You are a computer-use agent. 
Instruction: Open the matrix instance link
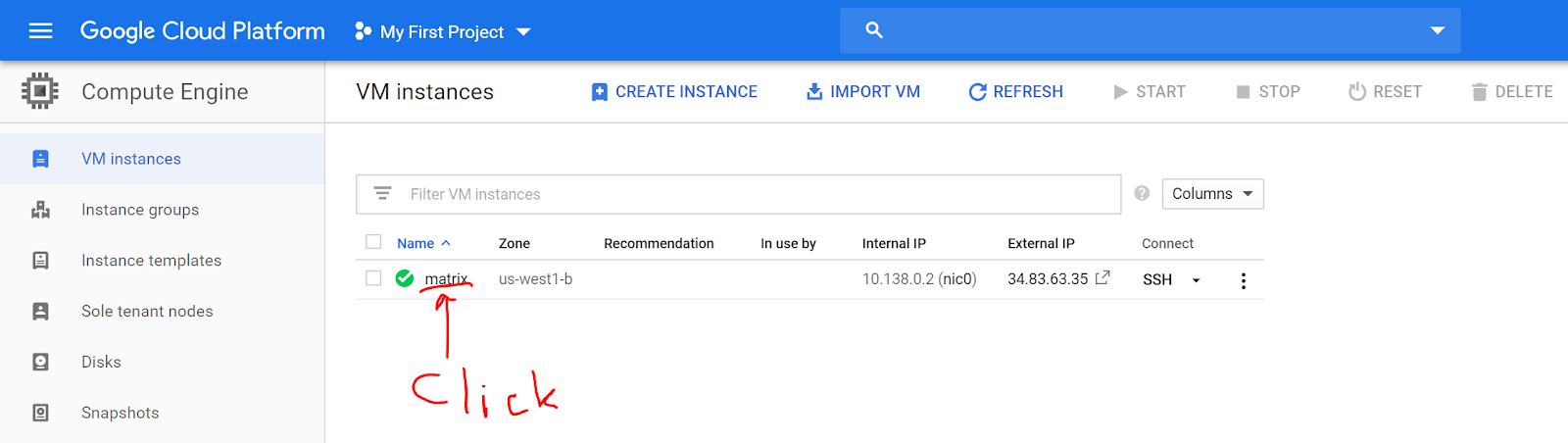446,279
